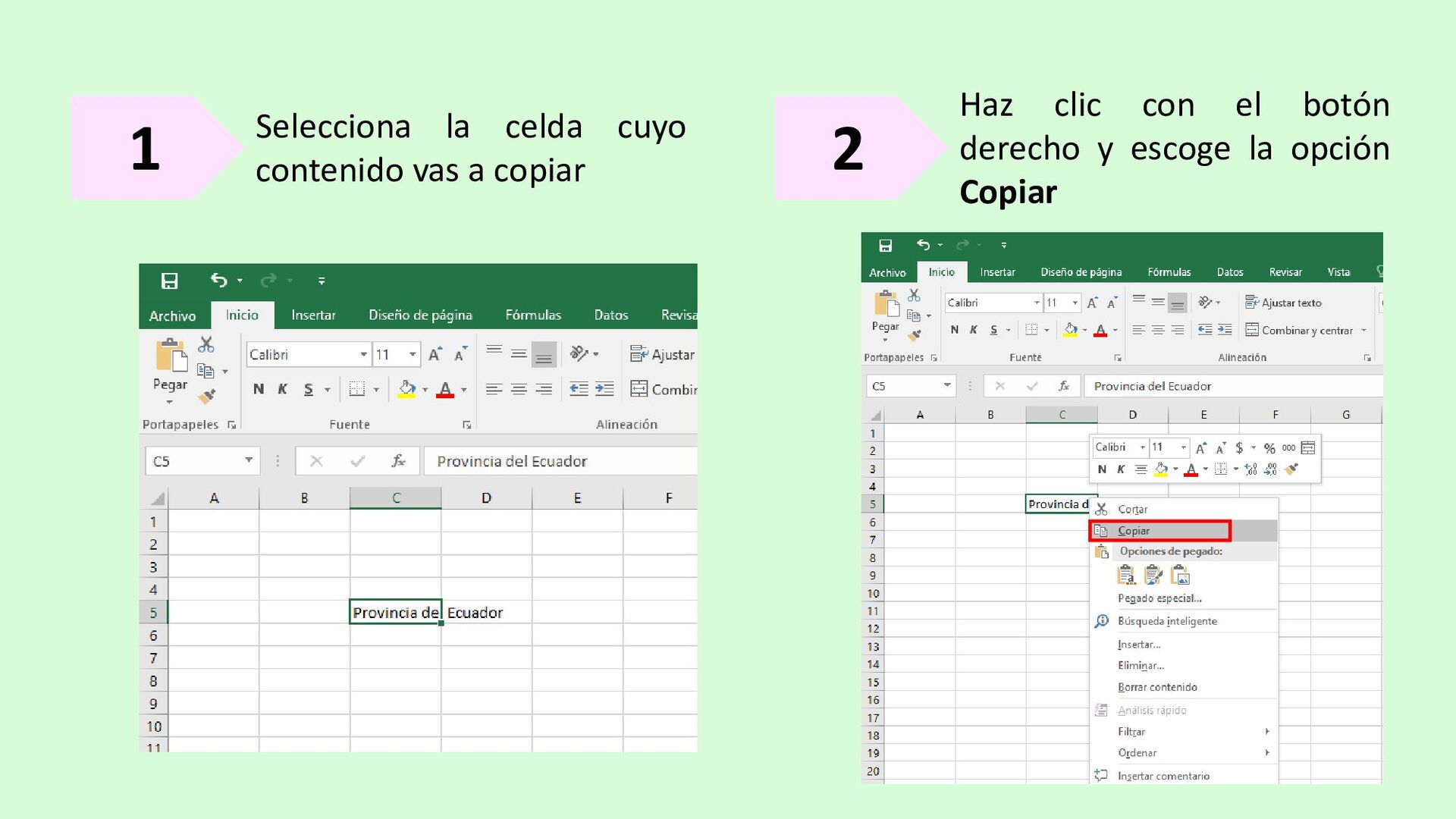Click the Undo arrow in left window
The width and height of the screenshot is (1456, 819).
point(218,281)
